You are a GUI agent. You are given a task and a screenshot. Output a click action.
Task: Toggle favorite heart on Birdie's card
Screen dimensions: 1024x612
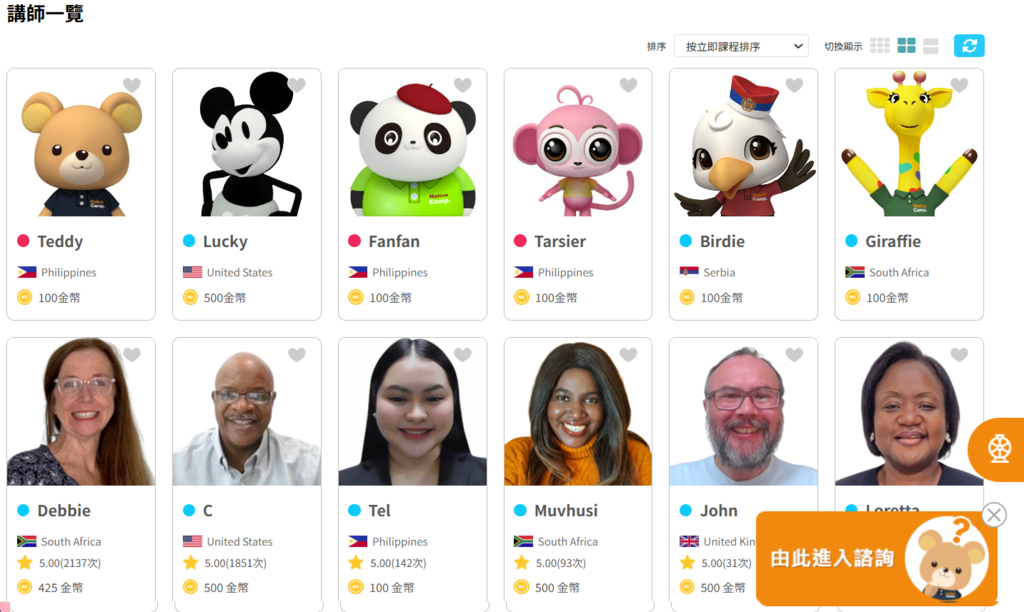pyautogui.click(x=794, y=85)
